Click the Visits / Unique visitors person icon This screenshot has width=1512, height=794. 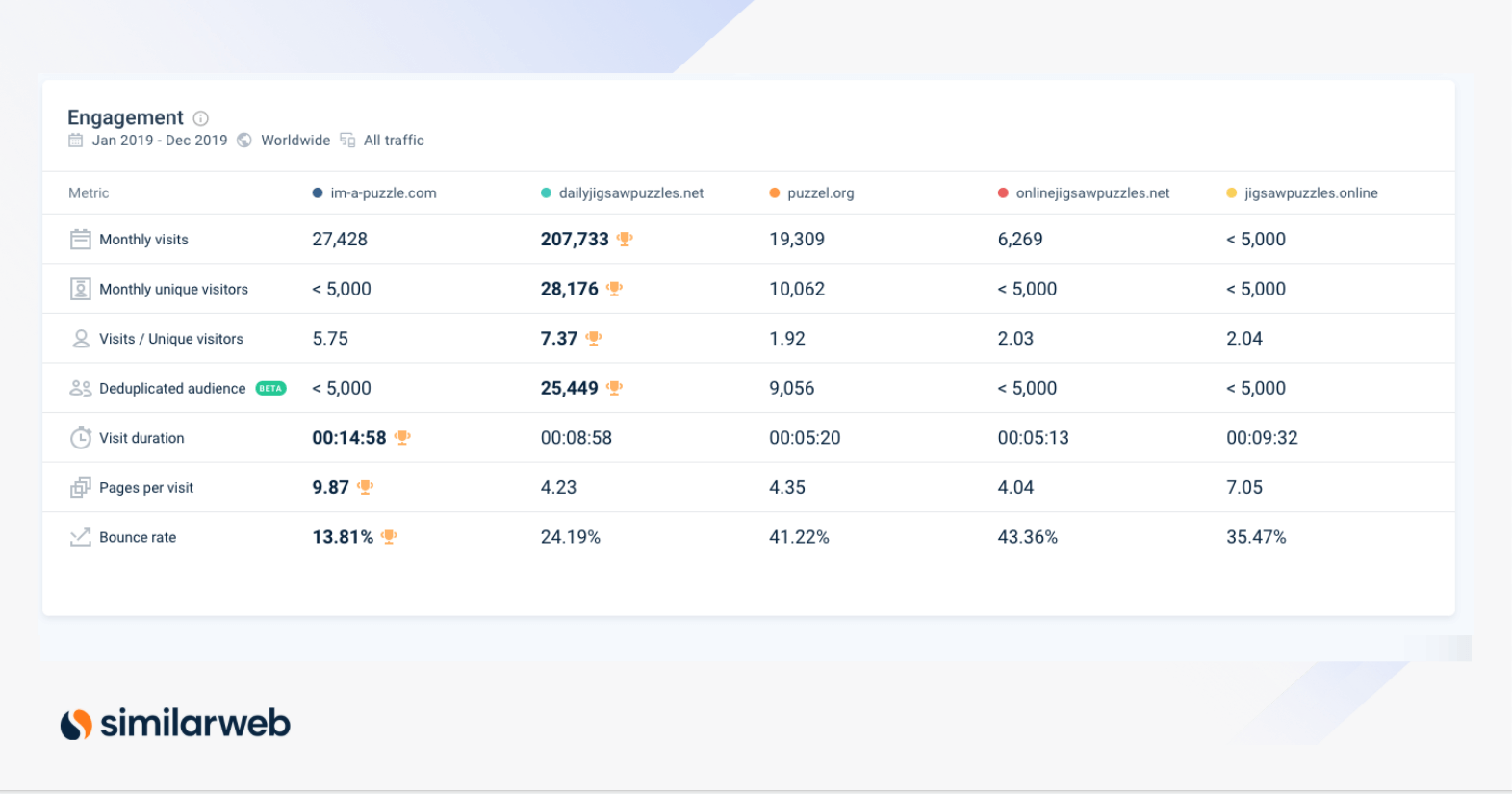pyautogui.click(x=81, y=339)
